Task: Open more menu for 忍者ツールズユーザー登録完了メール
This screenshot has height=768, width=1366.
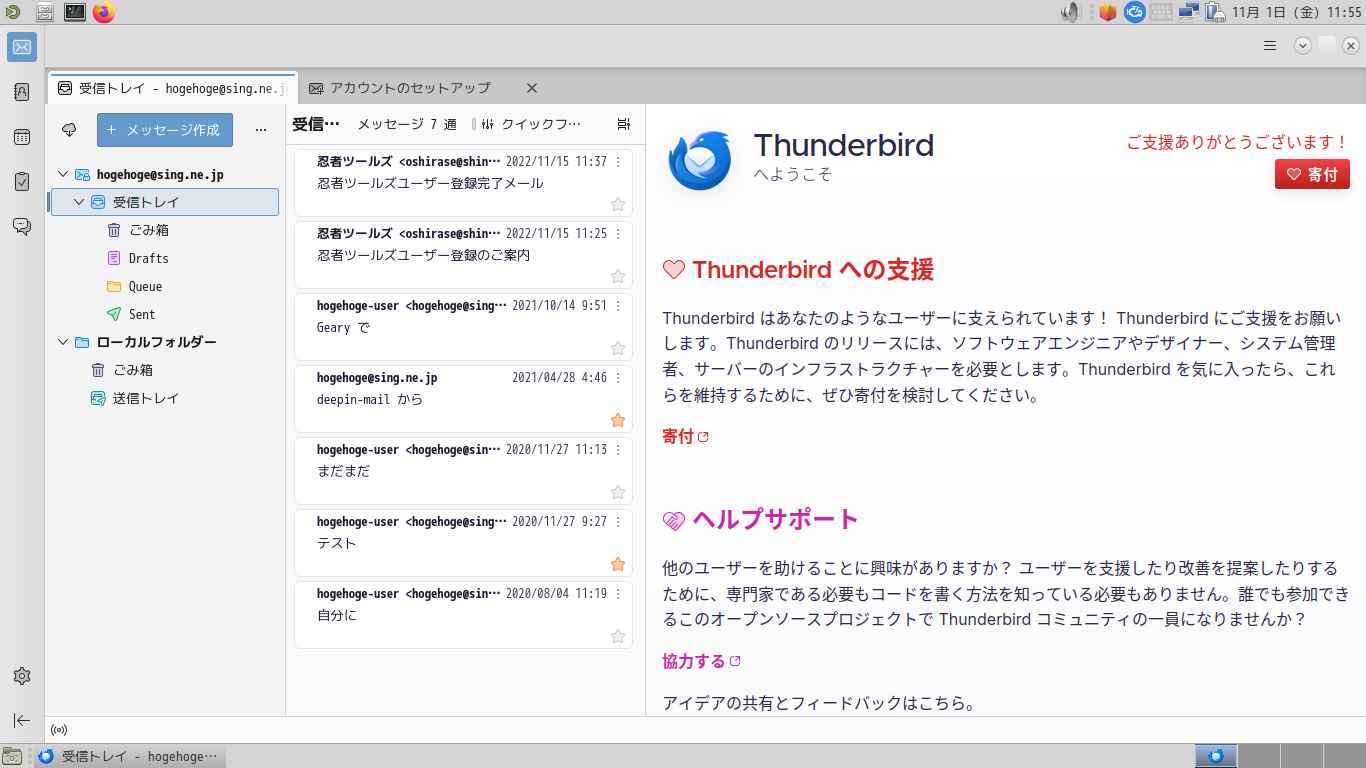Action: coord(618,162)
